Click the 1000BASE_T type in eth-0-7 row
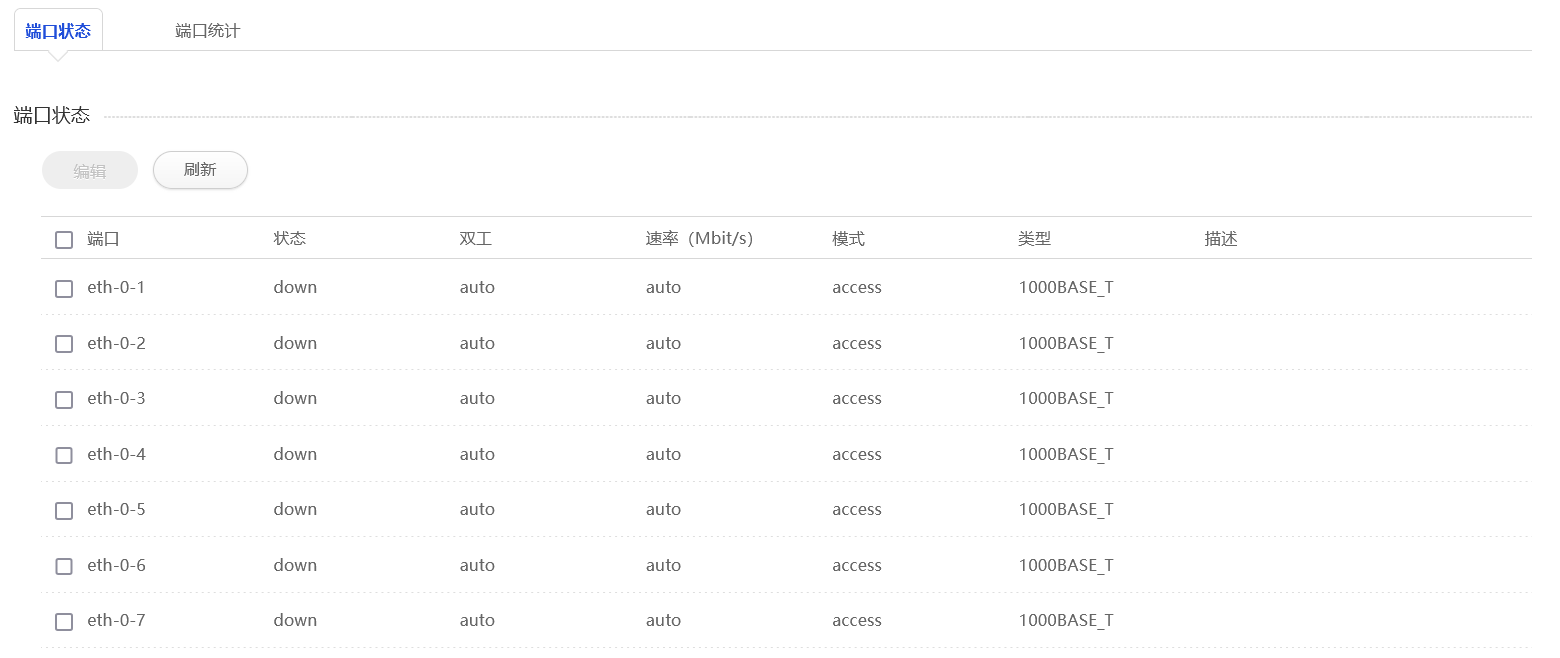The width and height of the screenshot is (1560, 658). click(1066, 620)
